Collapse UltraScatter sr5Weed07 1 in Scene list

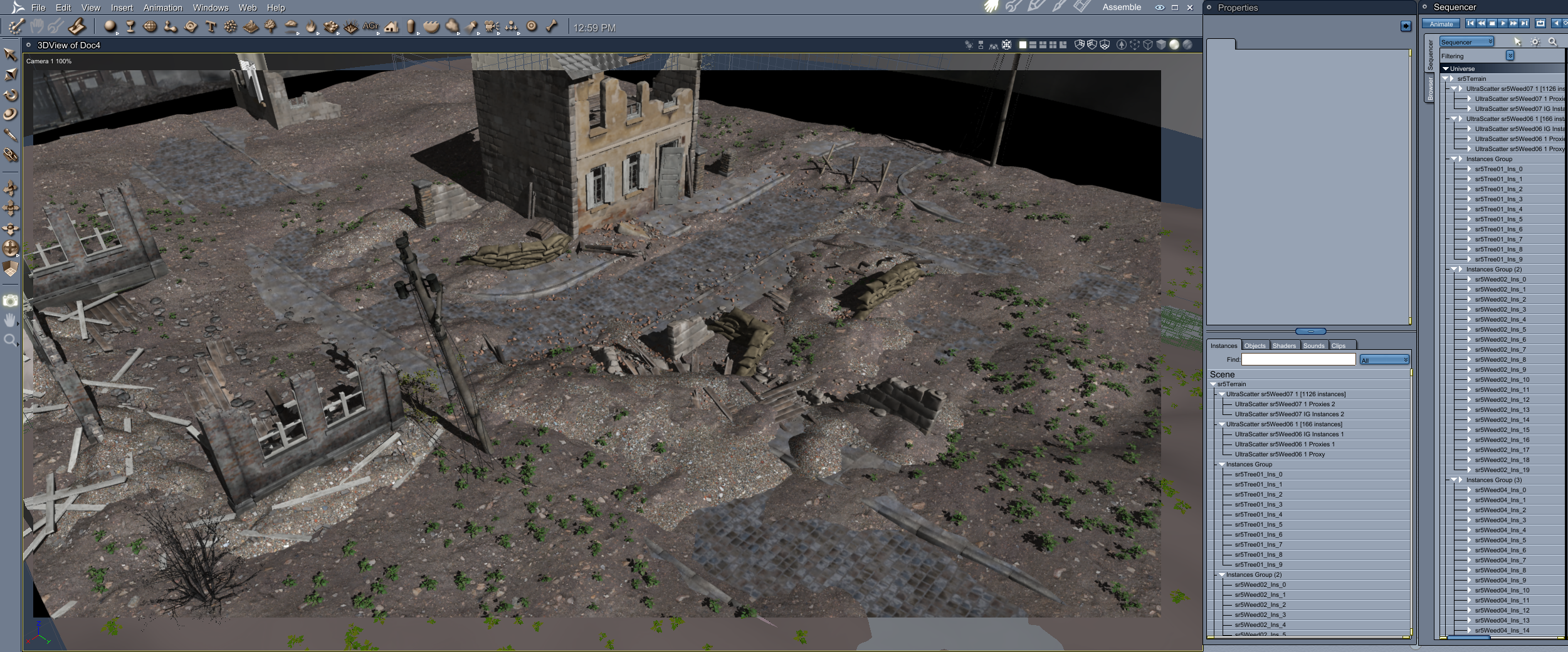coord(1222,394)
